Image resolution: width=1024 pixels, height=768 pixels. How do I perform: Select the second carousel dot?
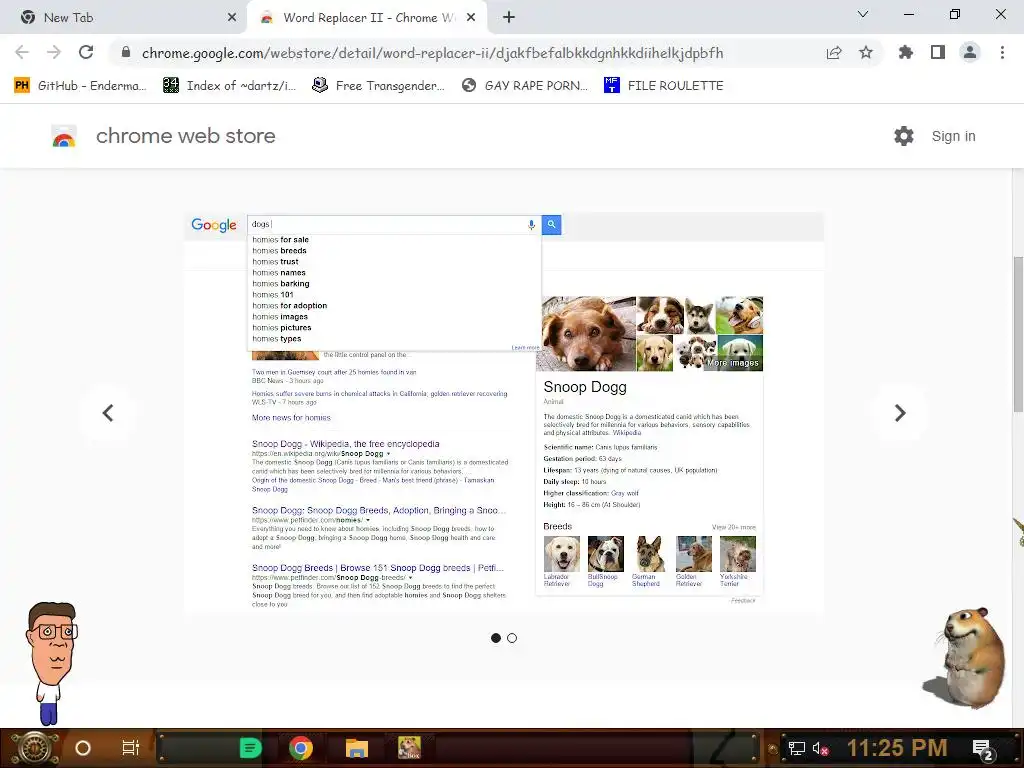pos(512,638)
